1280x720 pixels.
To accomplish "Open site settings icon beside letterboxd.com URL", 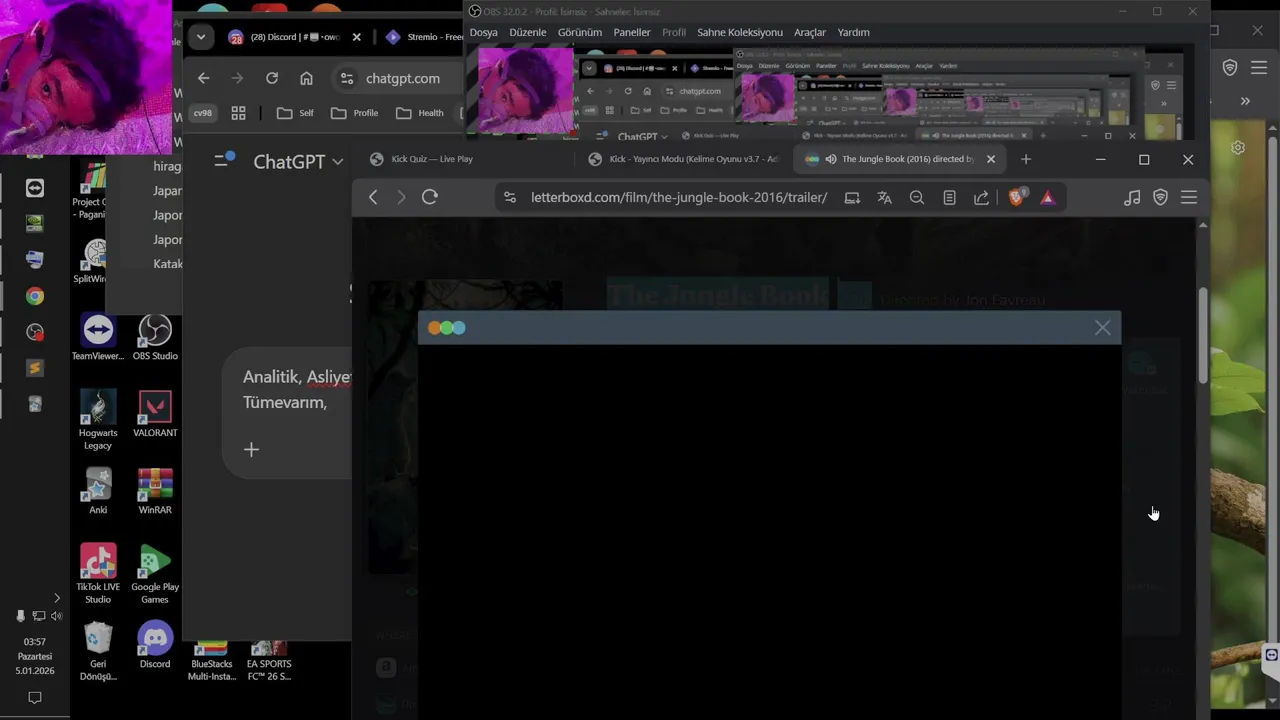I will [x=510, y=198].
